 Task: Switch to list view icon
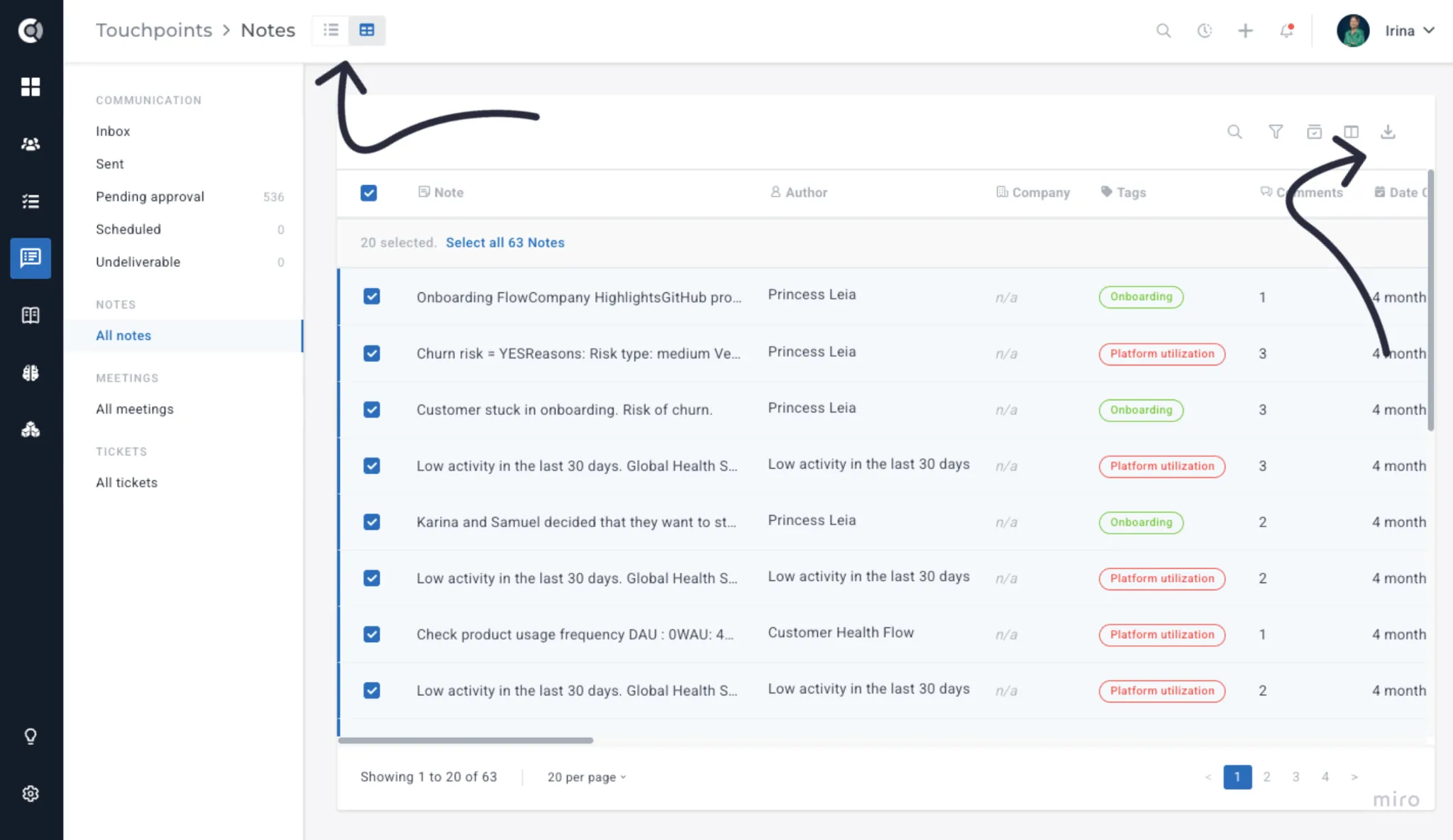click(x=331, y=31)
